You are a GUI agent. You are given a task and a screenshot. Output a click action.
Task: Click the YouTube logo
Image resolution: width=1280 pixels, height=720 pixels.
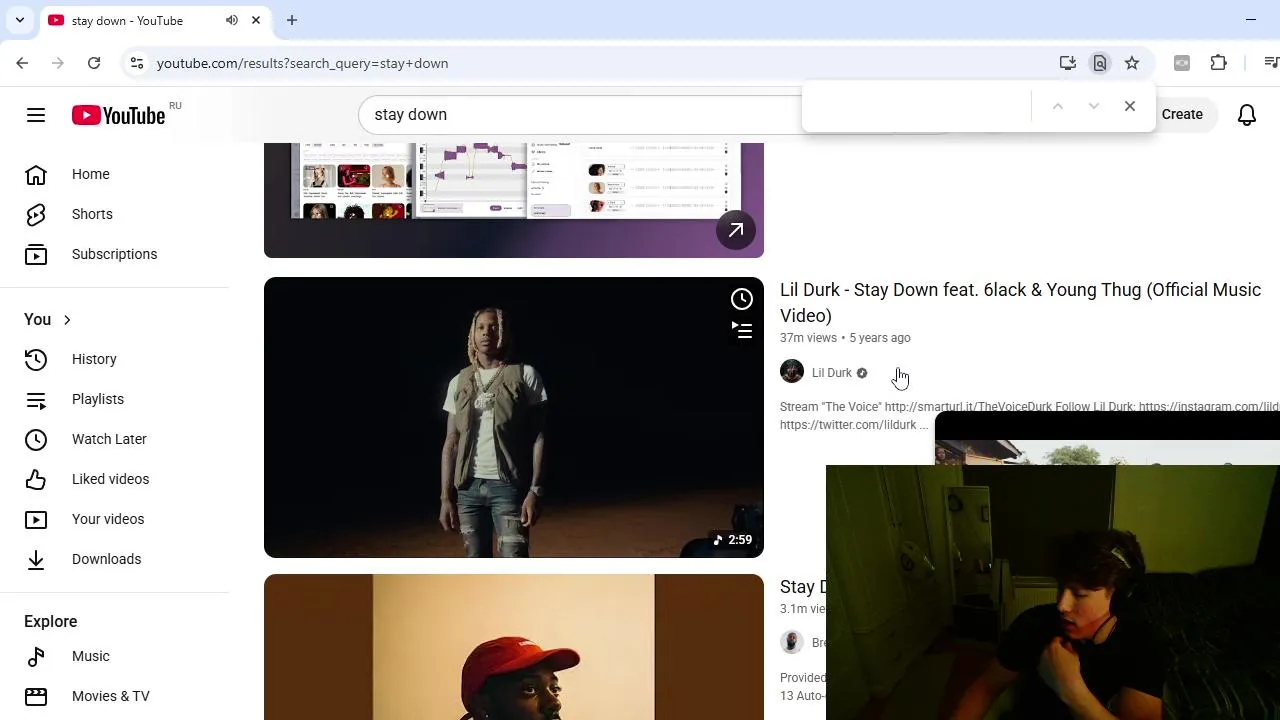point(118,115)
